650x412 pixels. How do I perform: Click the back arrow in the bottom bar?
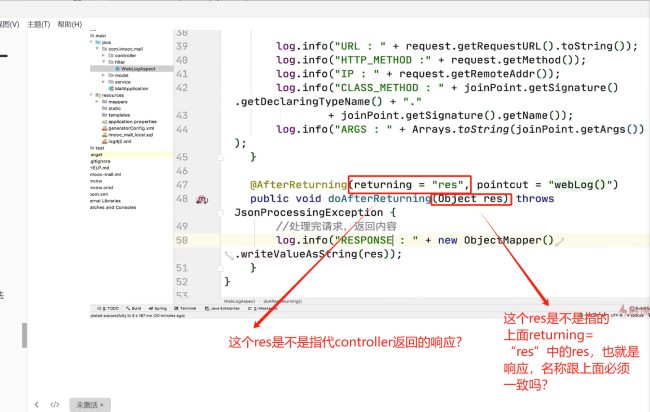point(36,404)
